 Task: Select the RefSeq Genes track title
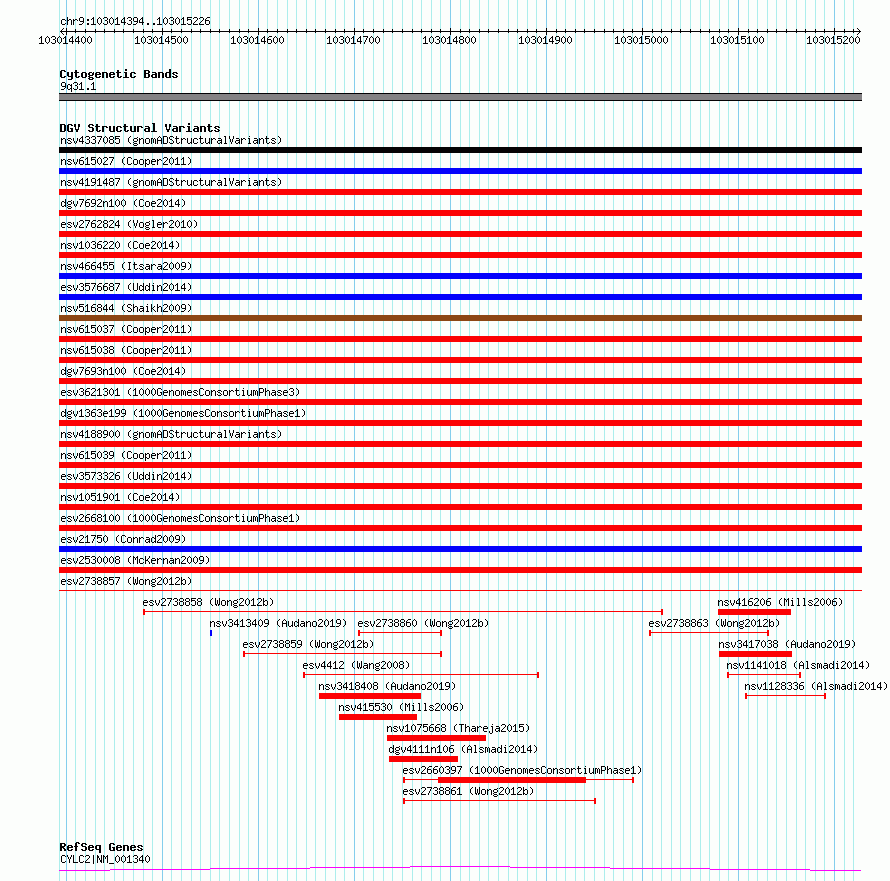(x=101, y=847)
